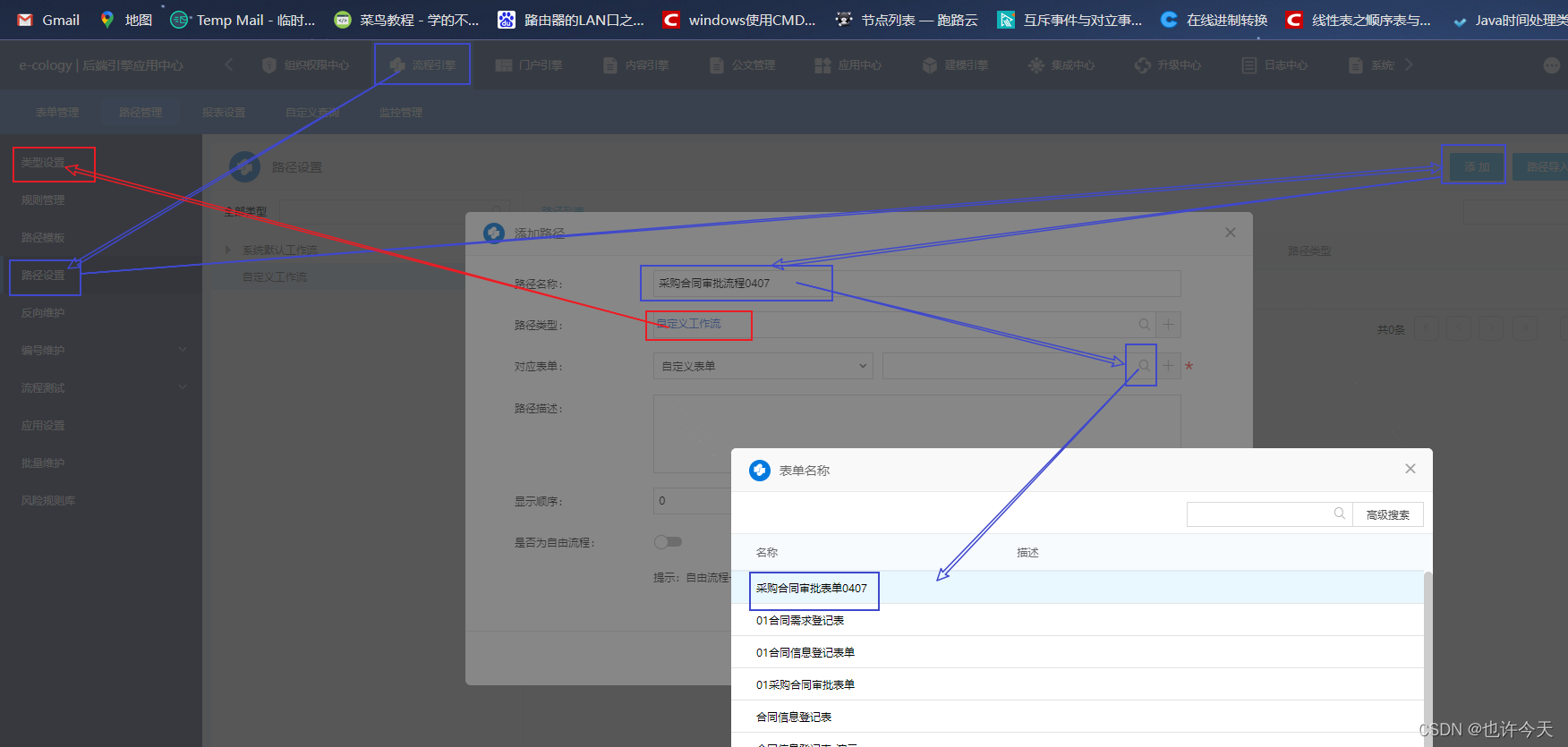Switch to the 自定义查询 tab

point(312,113)
